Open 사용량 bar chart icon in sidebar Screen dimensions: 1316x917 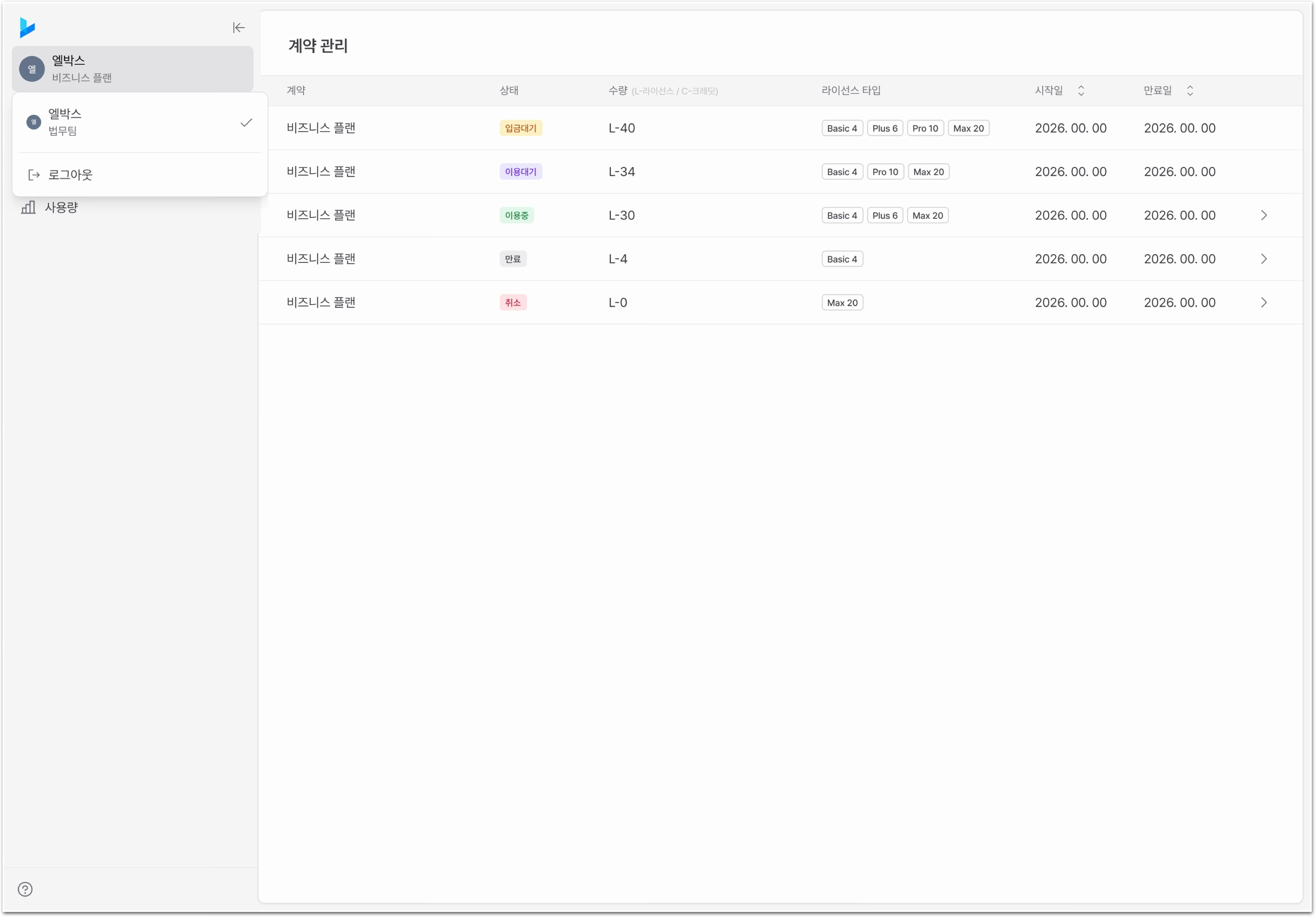tap(28, 207)
